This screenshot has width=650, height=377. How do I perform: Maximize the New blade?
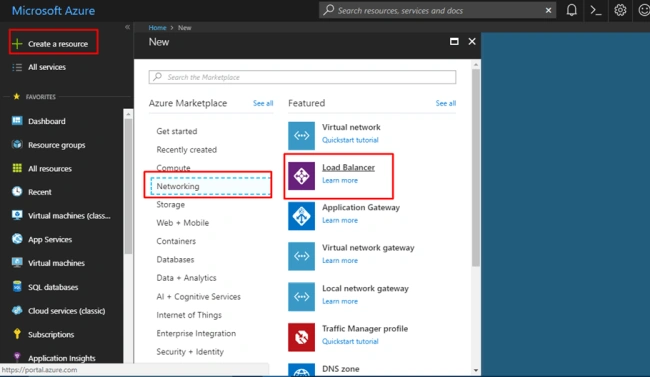coord(454,41)
